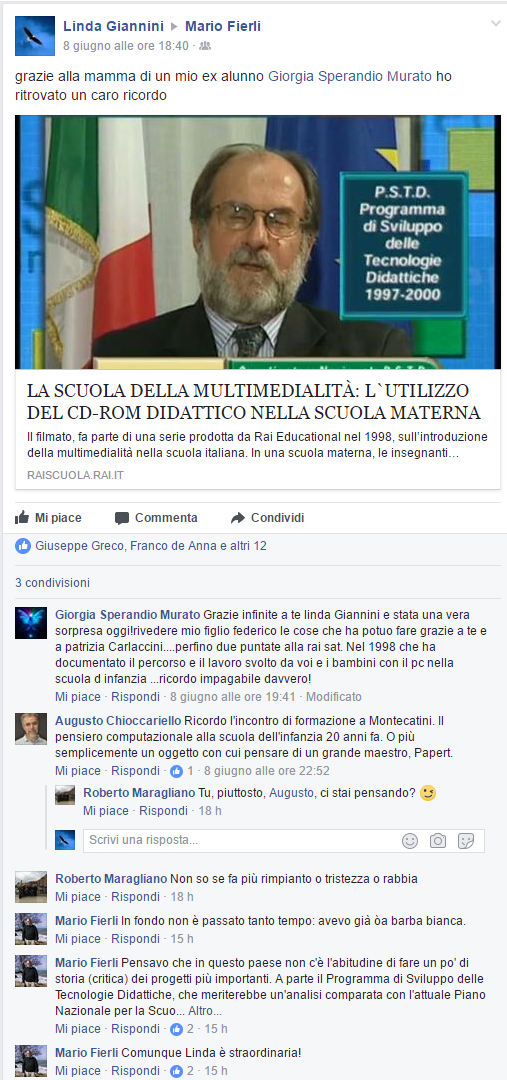Click the audience friends icon next to the post time
Image resolution: width=507 pixels, height=1080 pixels.
pyautogui.click(x=205, y=46)
